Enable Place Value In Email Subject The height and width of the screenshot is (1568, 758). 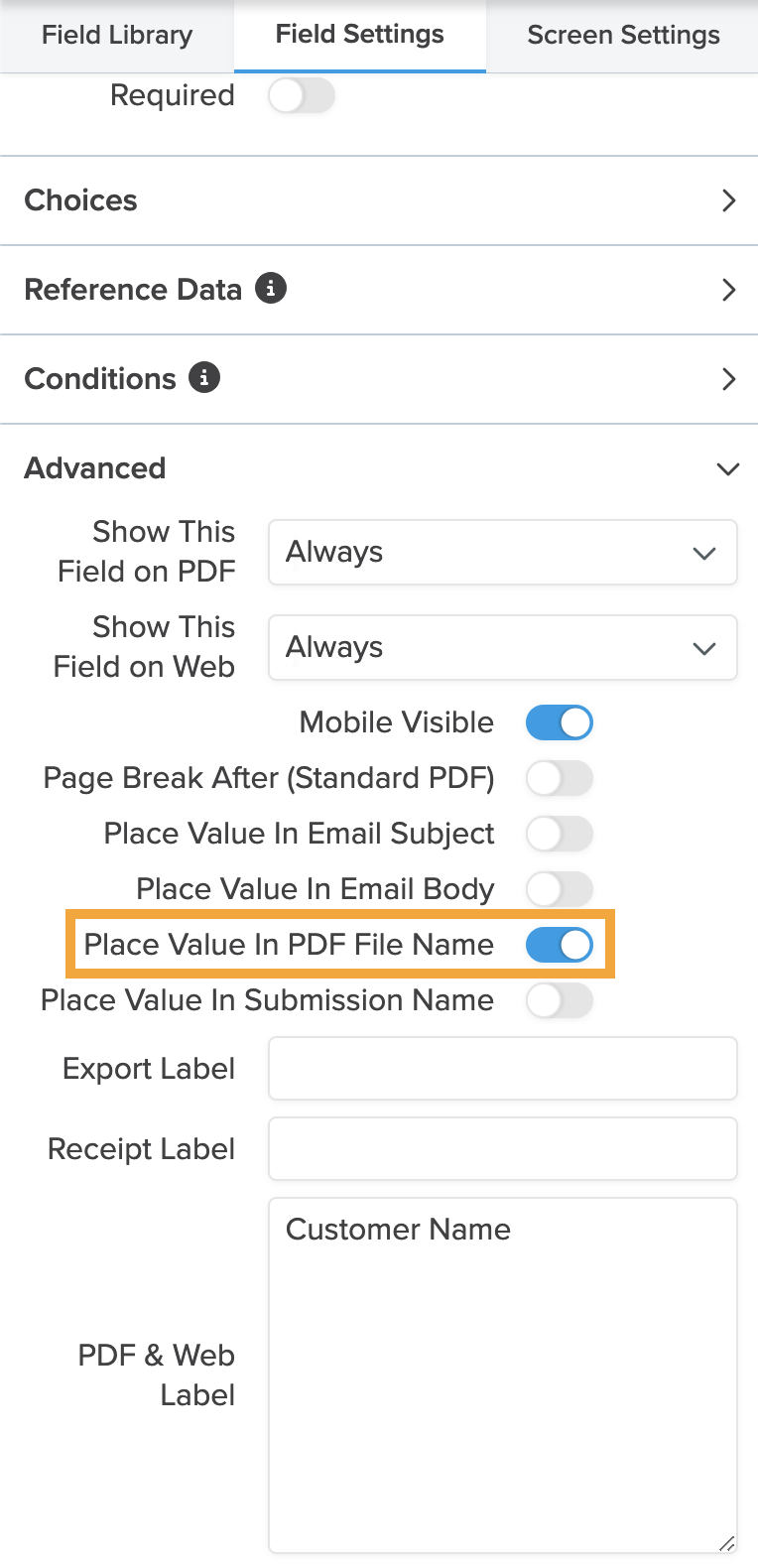coord(560,834)
